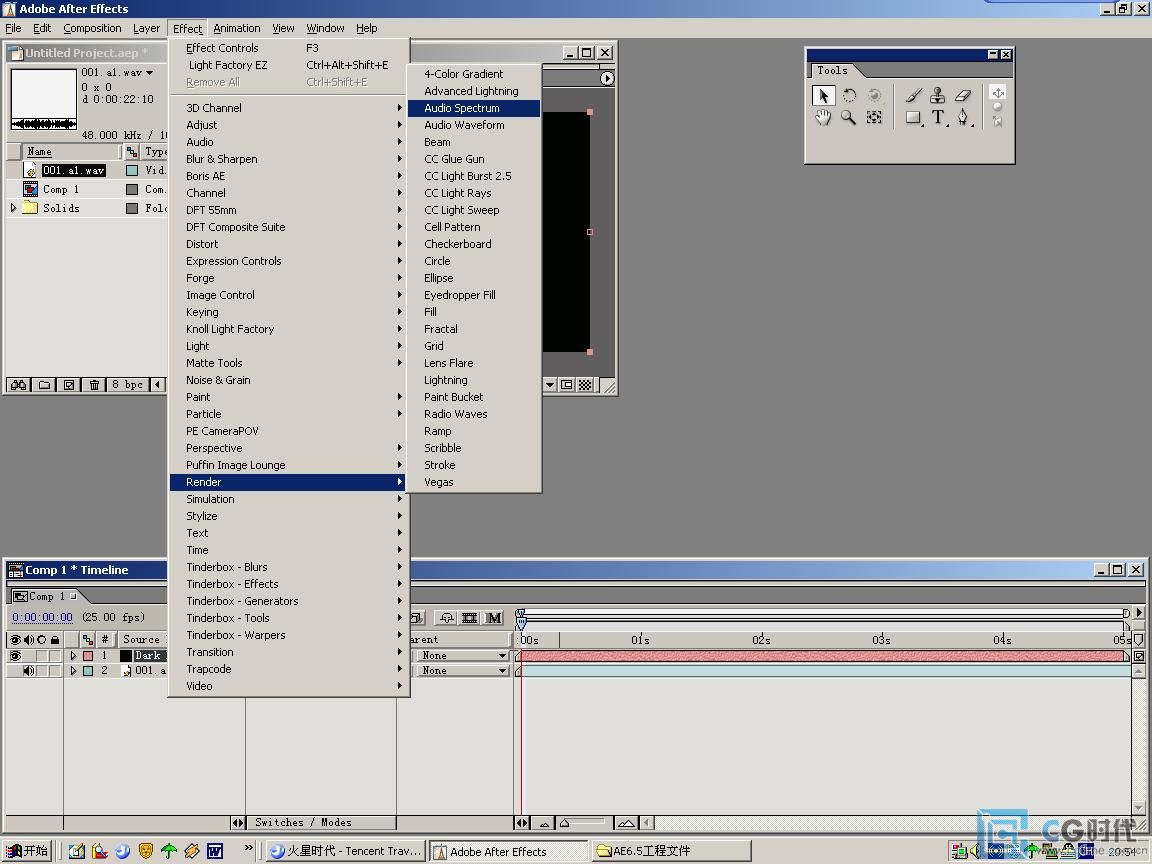The width and height of the screenshot is (1152, 864).
Task: Choose Audio Spectrum from Render submenu
Action: tap(474, 108)
